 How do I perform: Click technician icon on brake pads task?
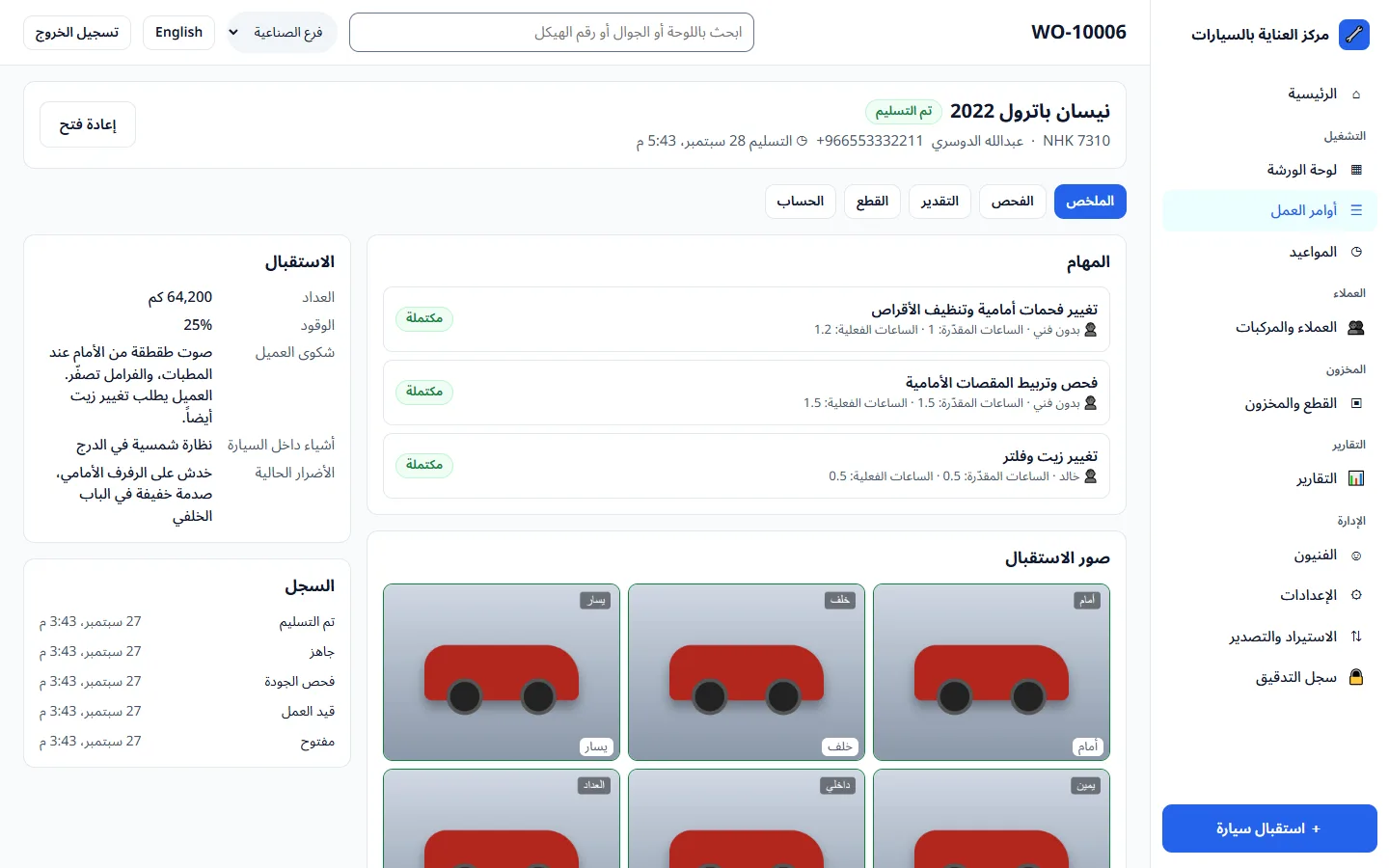[1091, 330]
